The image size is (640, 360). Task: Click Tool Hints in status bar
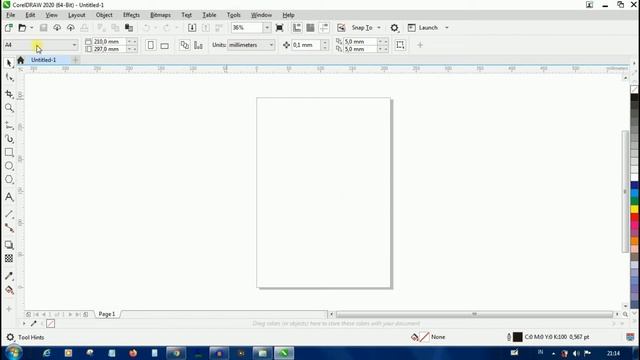pyautogui.click(x=31, y=338)
